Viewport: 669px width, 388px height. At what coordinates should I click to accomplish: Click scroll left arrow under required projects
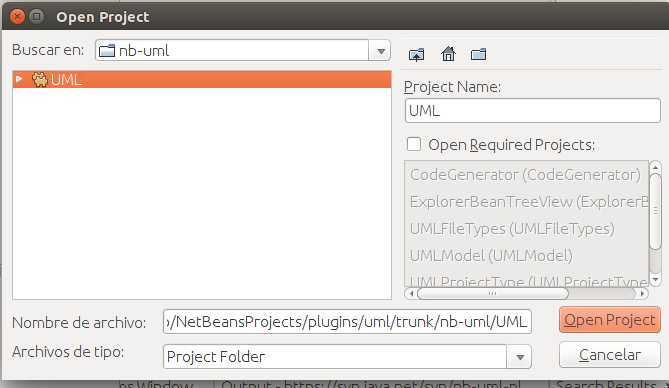[411, 294]
